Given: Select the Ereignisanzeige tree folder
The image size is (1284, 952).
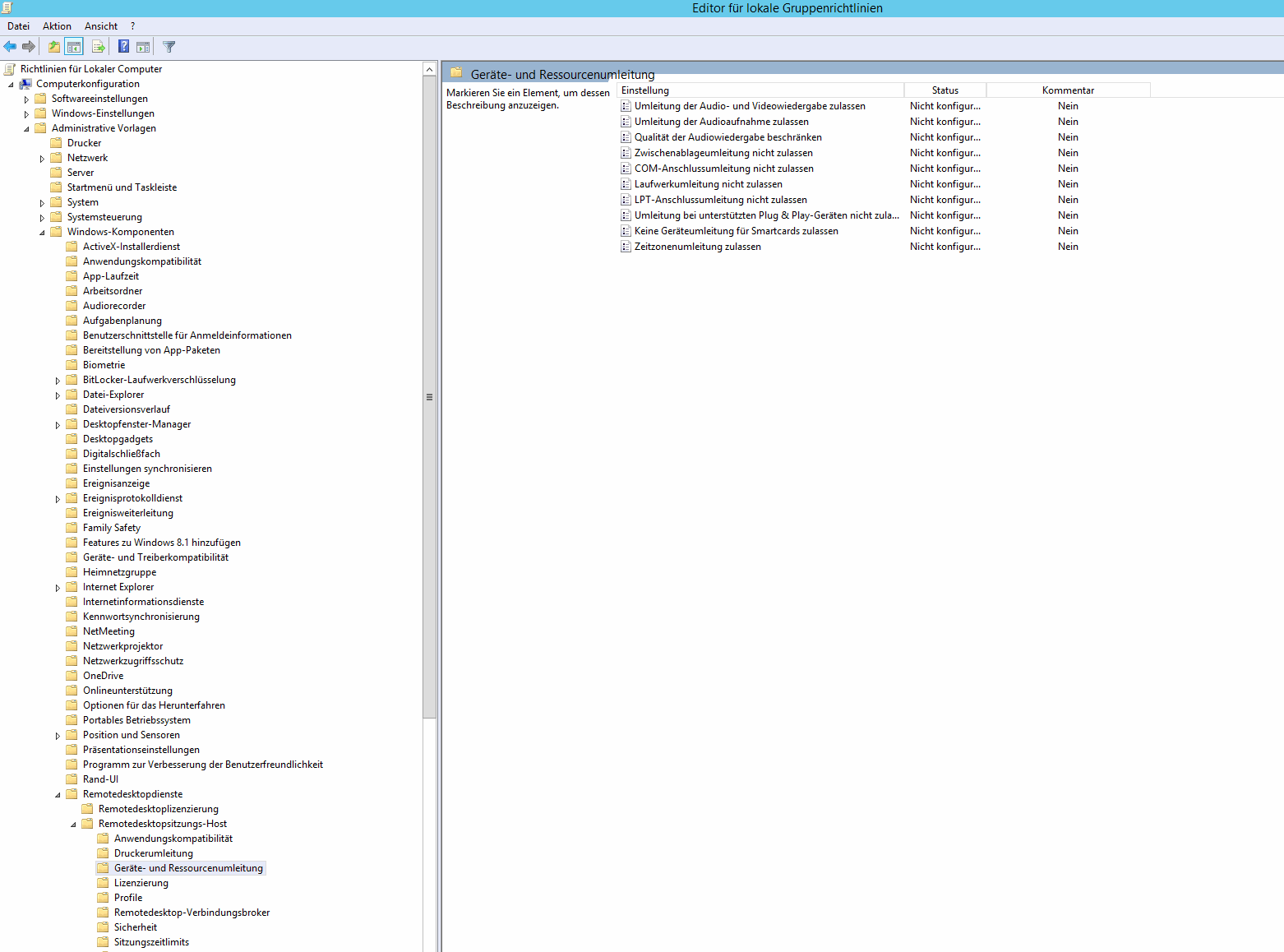Looking at the screenshot, I should (x=117, y=483).
